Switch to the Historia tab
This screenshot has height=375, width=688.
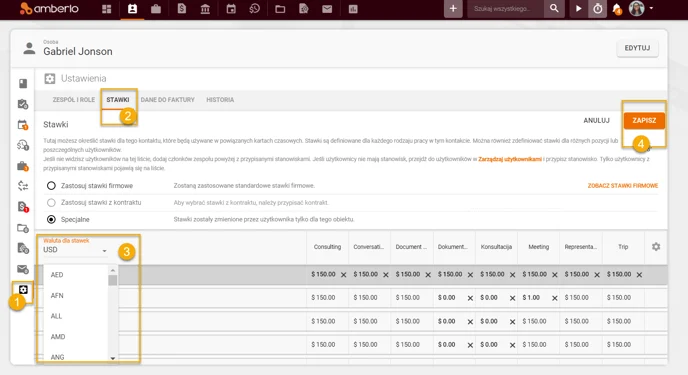pos(220,100)
